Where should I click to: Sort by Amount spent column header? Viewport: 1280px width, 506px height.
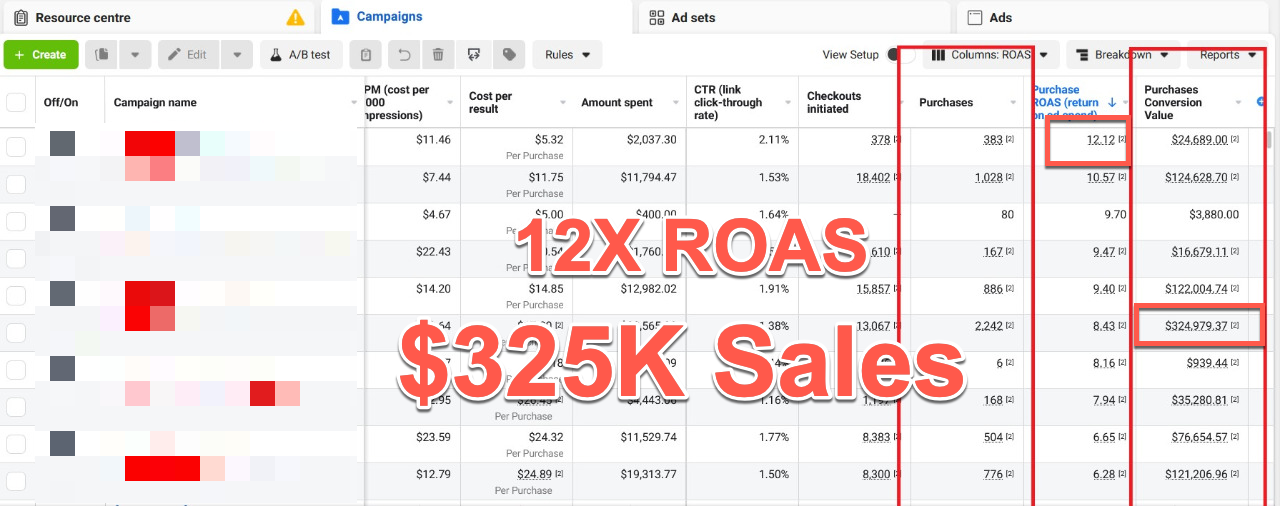pos(617,102)
